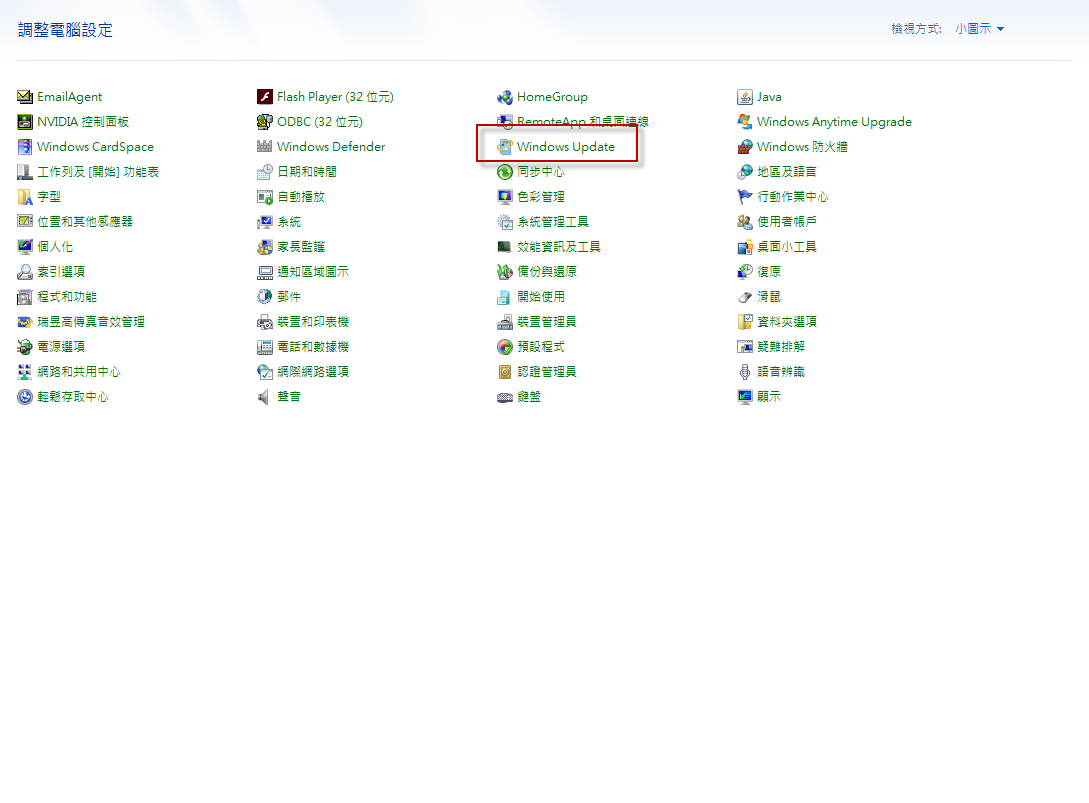1089x803 pixels.
Task: Select 使用者帳戶 link
Action: 787,222
